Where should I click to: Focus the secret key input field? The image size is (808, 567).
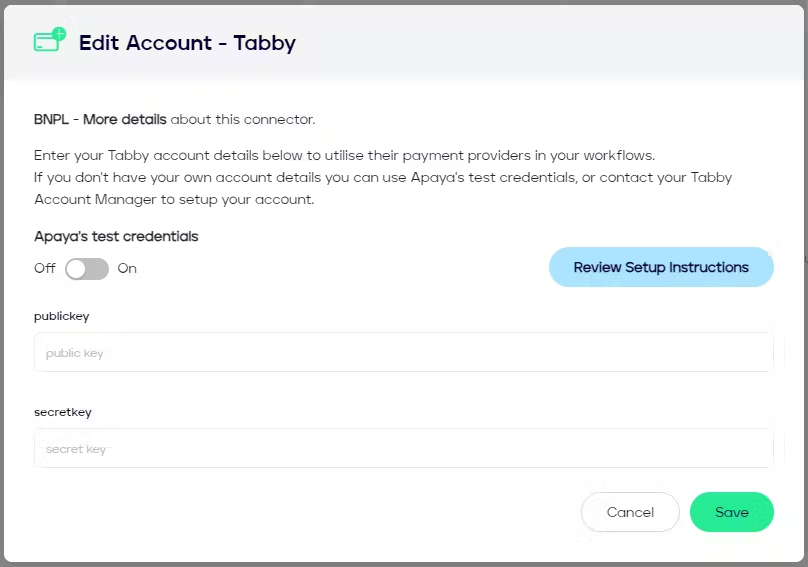click(x=403, y=449)
